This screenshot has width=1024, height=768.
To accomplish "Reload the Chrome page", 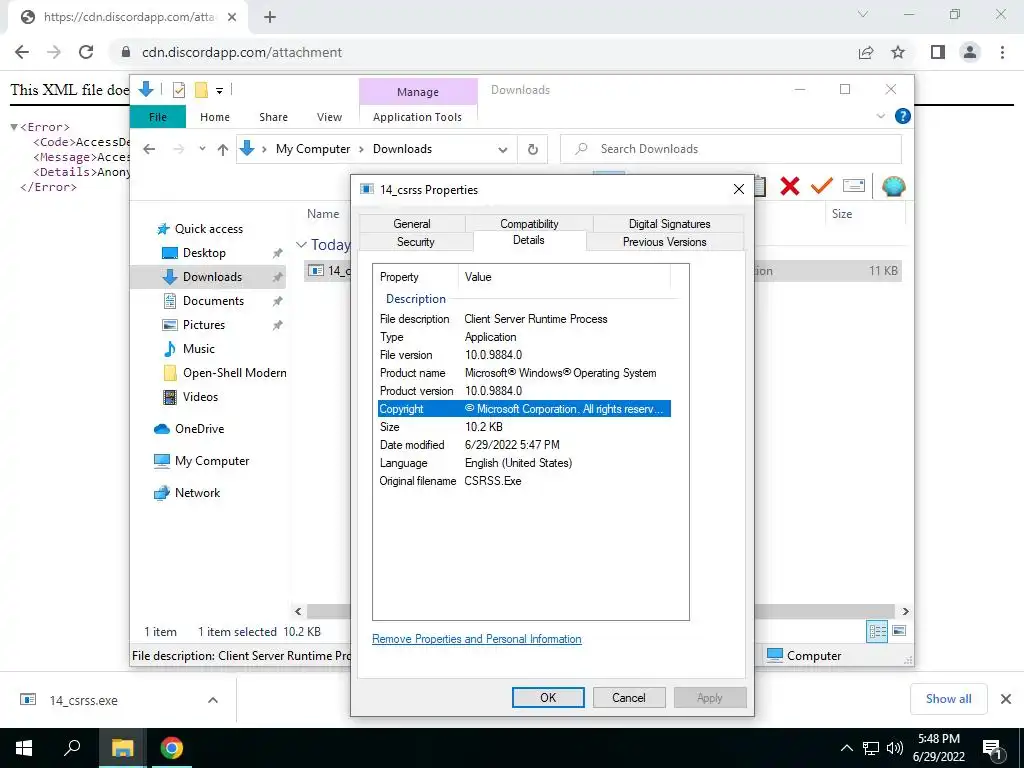I will tap(86, 52).
